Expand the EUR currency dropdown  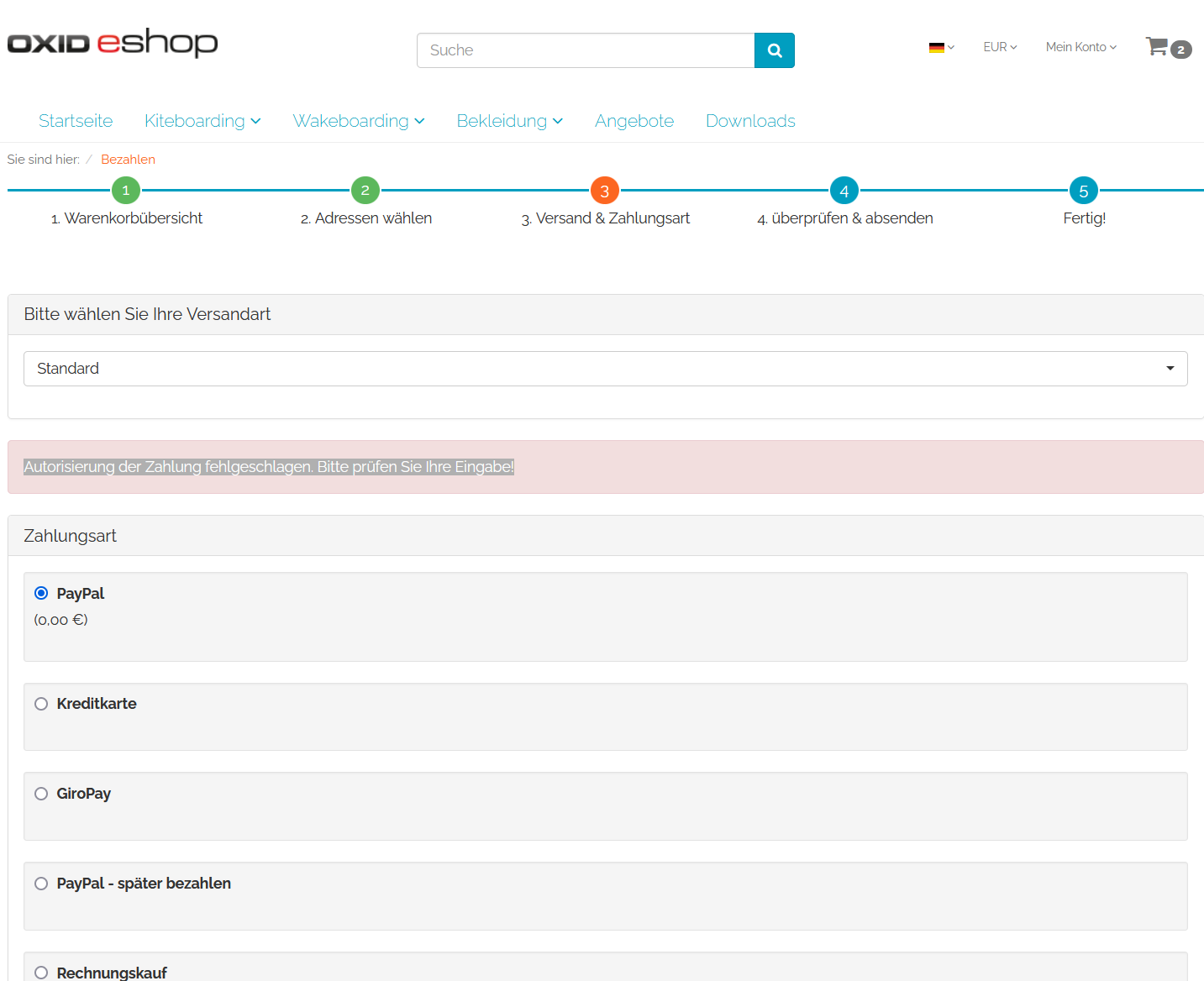(1000, 47)
